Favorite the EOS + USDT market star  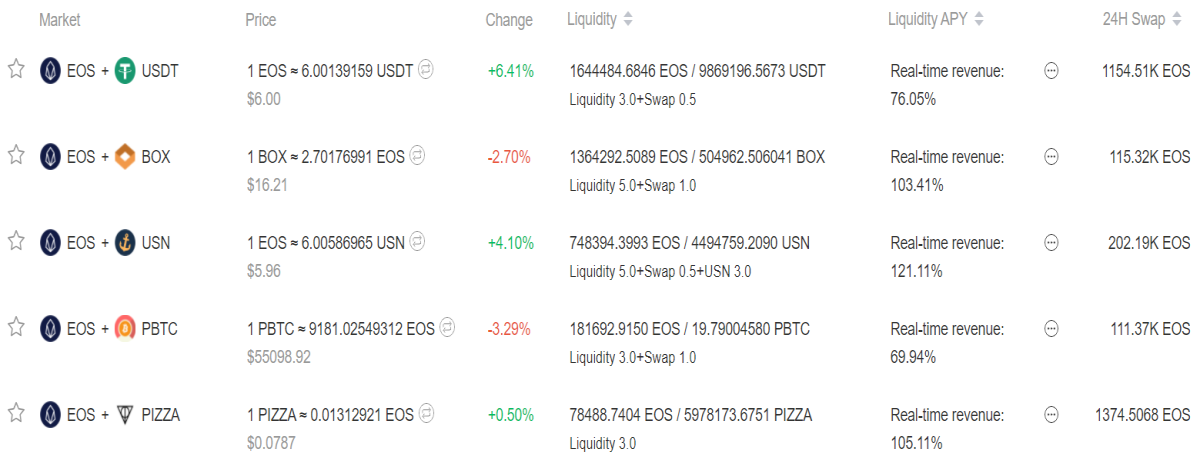point(15,69)
